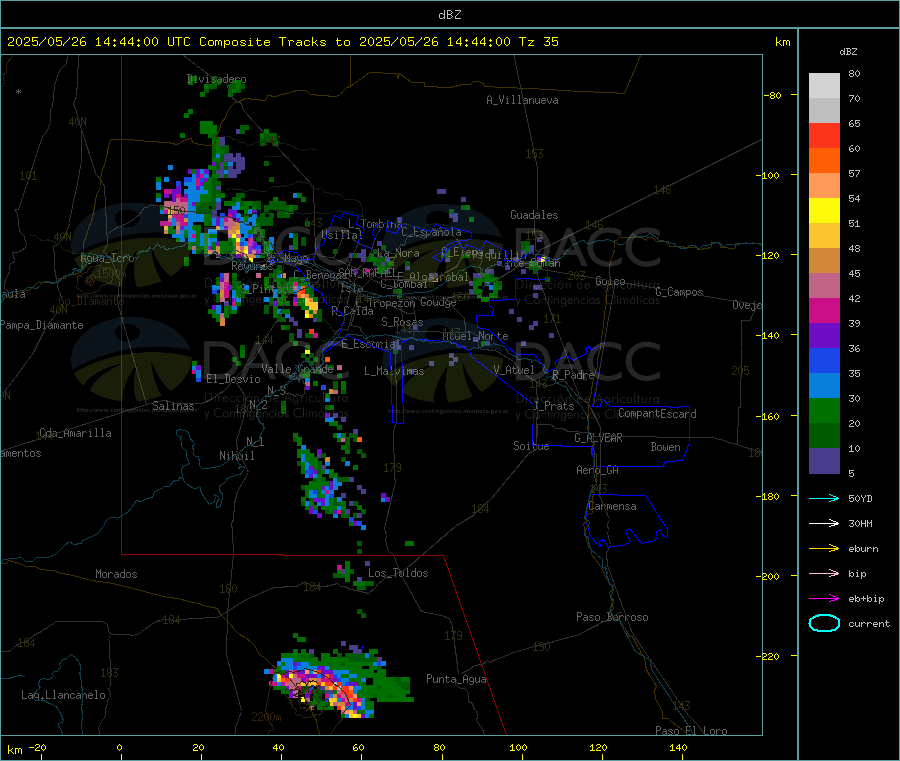Pick the dusty pink swatch between 45 and 42
900x761 pixels.
pyautogui.click(x=824, y=286)
